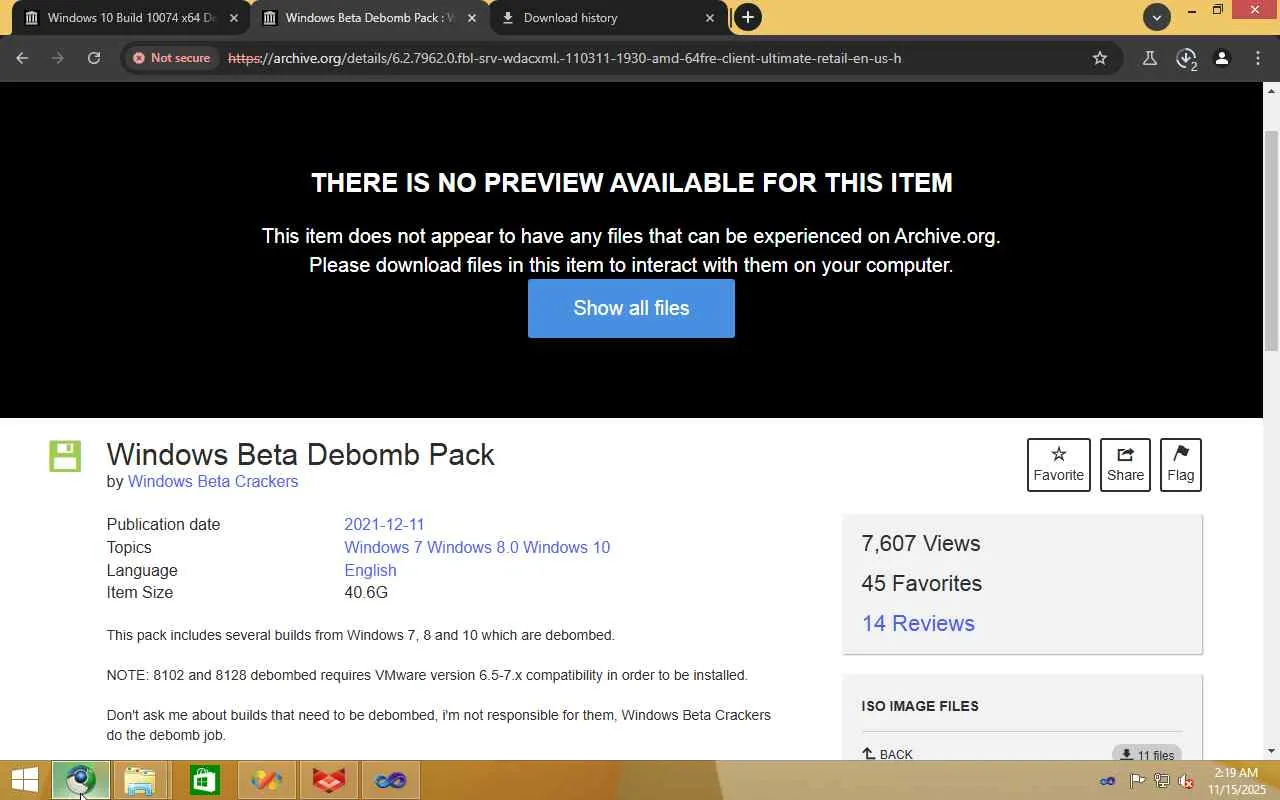Click the Publication date label
Viewport: 1280px width, 800px height.
tap(163, 524)
